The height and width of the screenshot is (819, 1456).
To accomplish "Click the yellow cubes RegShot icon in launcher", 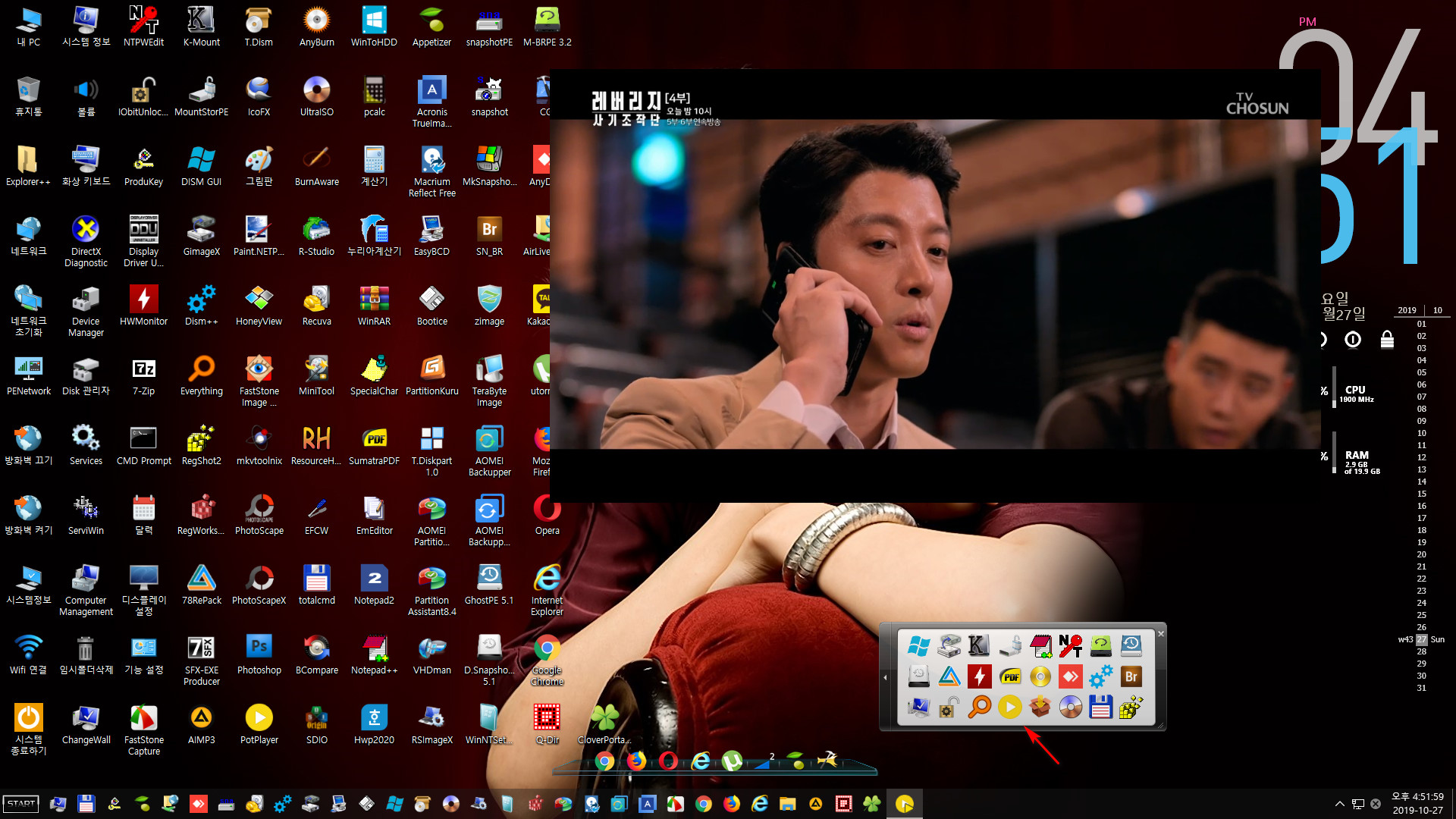I will pos(1131,707).
